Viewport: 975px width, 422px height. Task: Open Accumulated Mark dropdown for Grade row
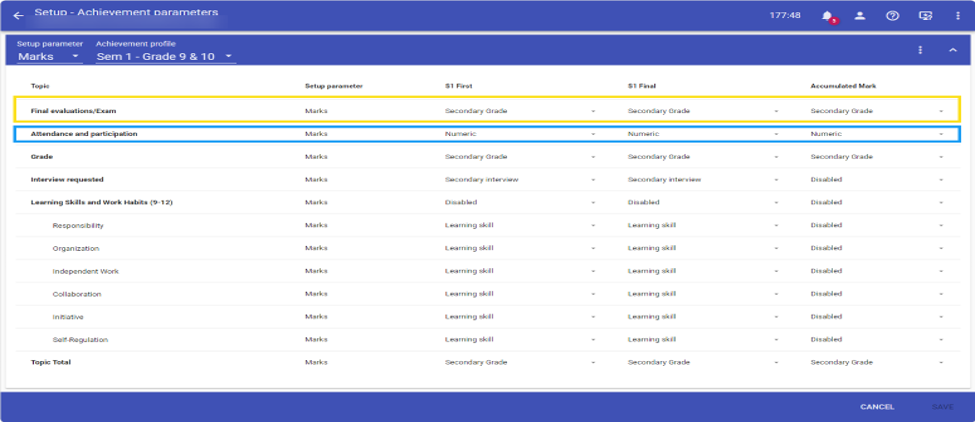point(877,157)
